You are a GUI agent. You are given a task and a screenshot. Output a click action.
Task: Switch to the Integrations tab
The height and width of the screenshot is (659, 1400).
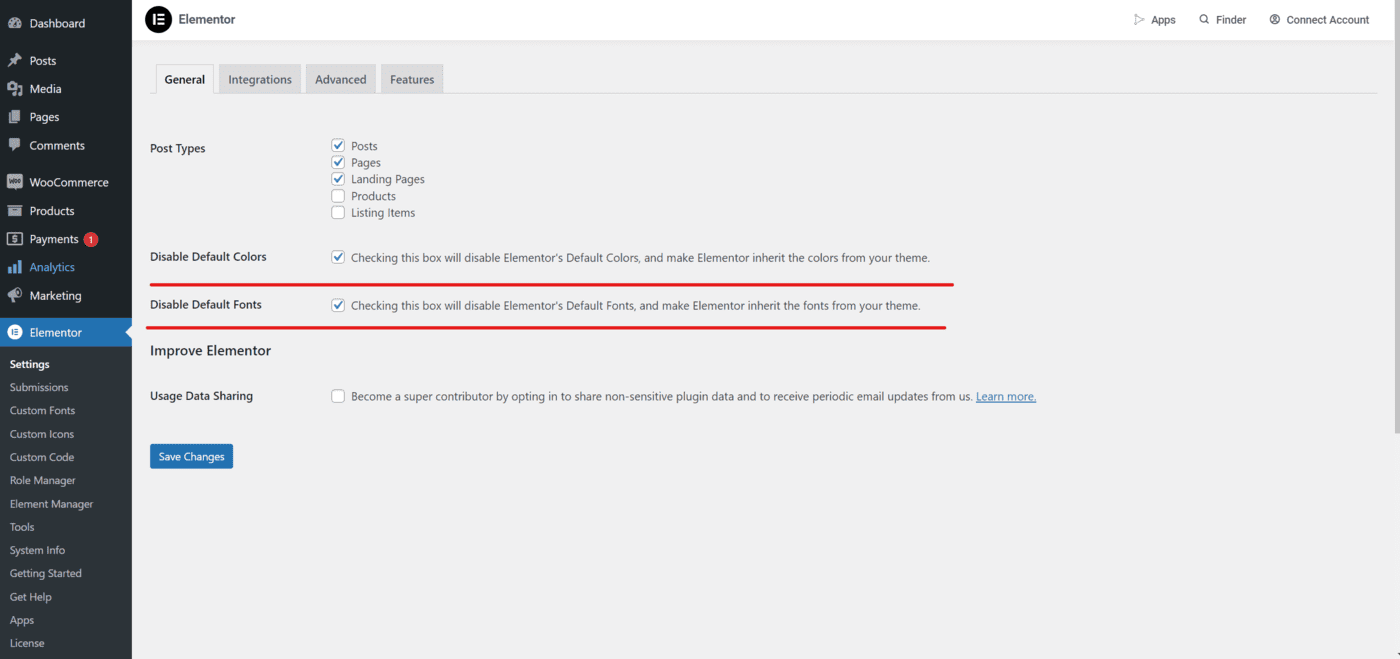pyautogui.click(x=260, y=80)
